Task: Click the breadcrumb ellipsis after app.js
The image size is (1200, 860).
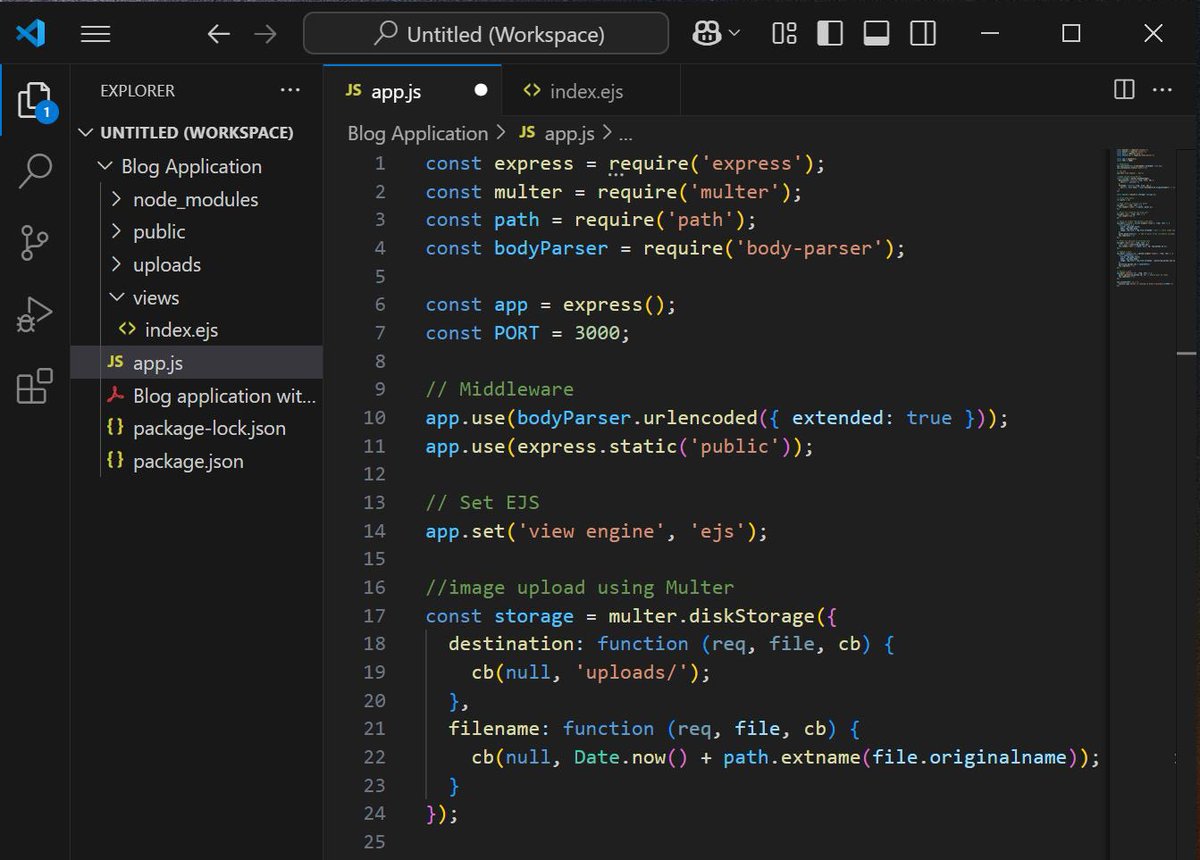Action: point(626,134)
